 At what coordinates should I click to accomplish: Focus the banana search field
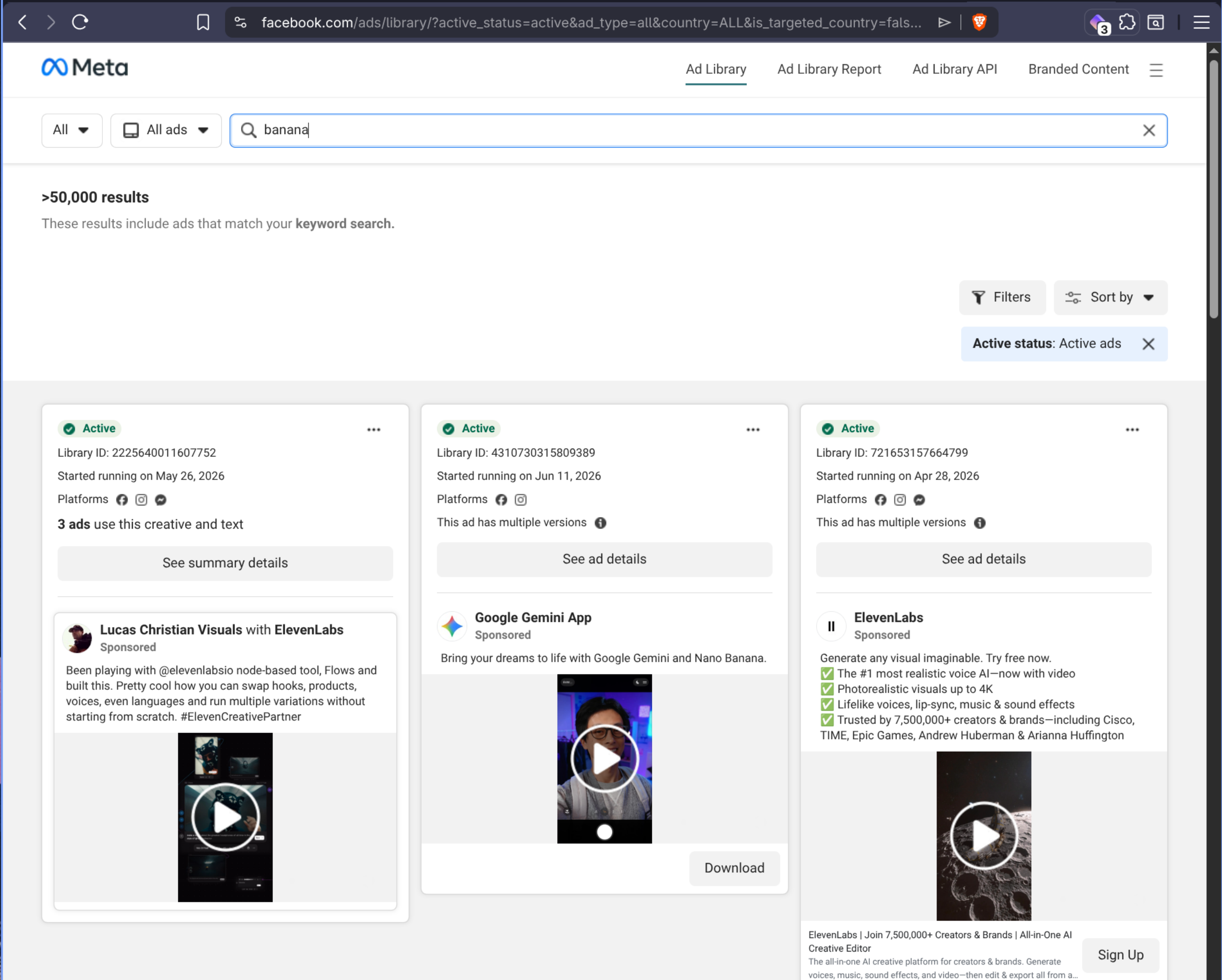(x=698, y=130)
